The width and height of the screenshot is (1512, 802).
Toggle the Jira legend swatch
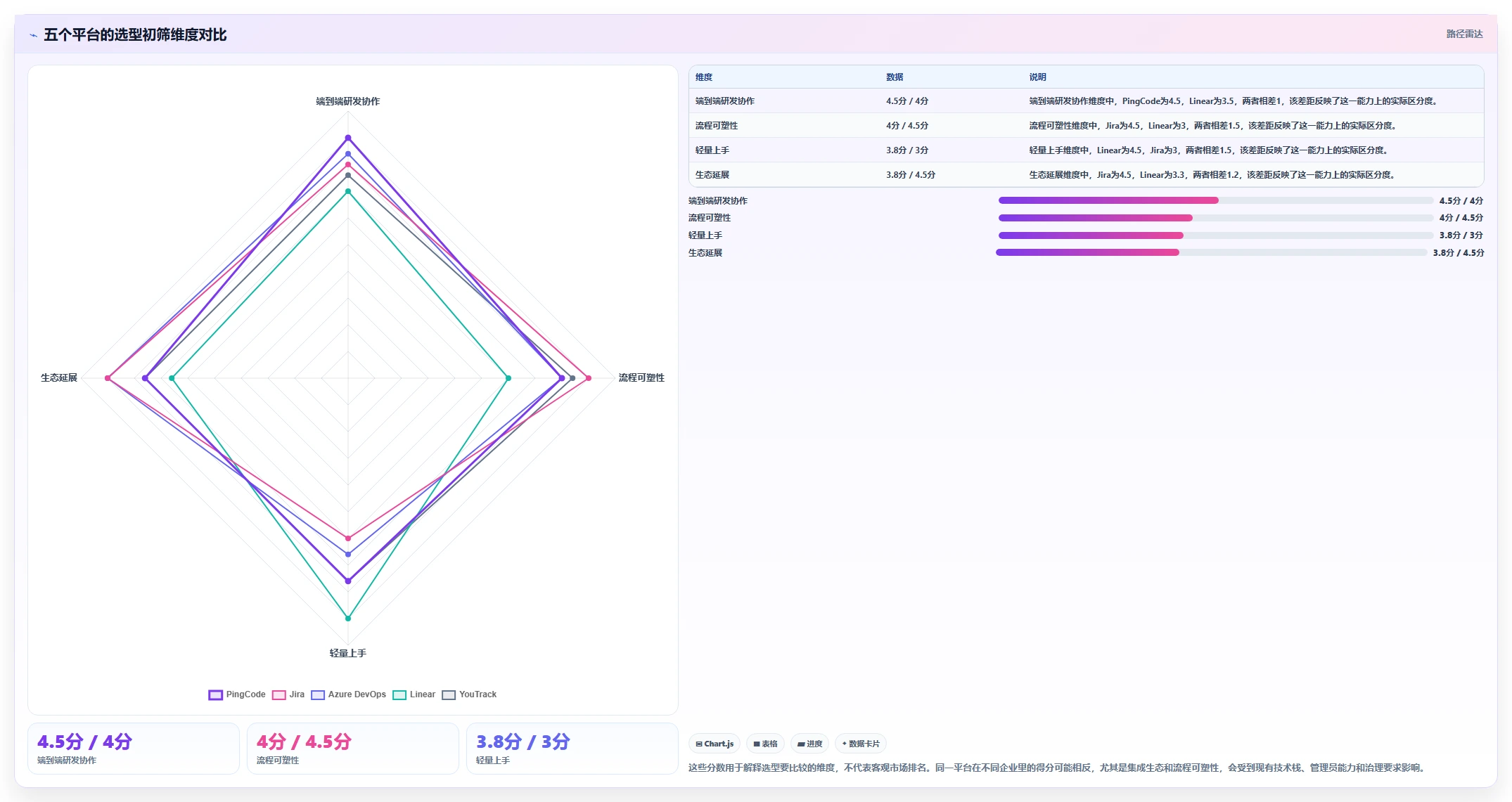(x=279, y=694)
